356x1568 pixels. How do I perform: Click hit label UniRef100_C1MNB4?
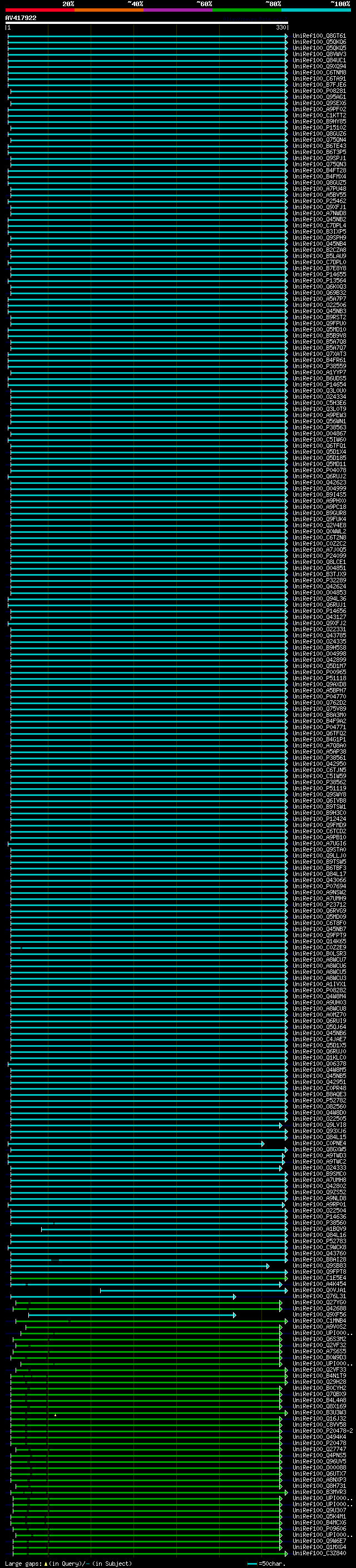[319, 1320]
